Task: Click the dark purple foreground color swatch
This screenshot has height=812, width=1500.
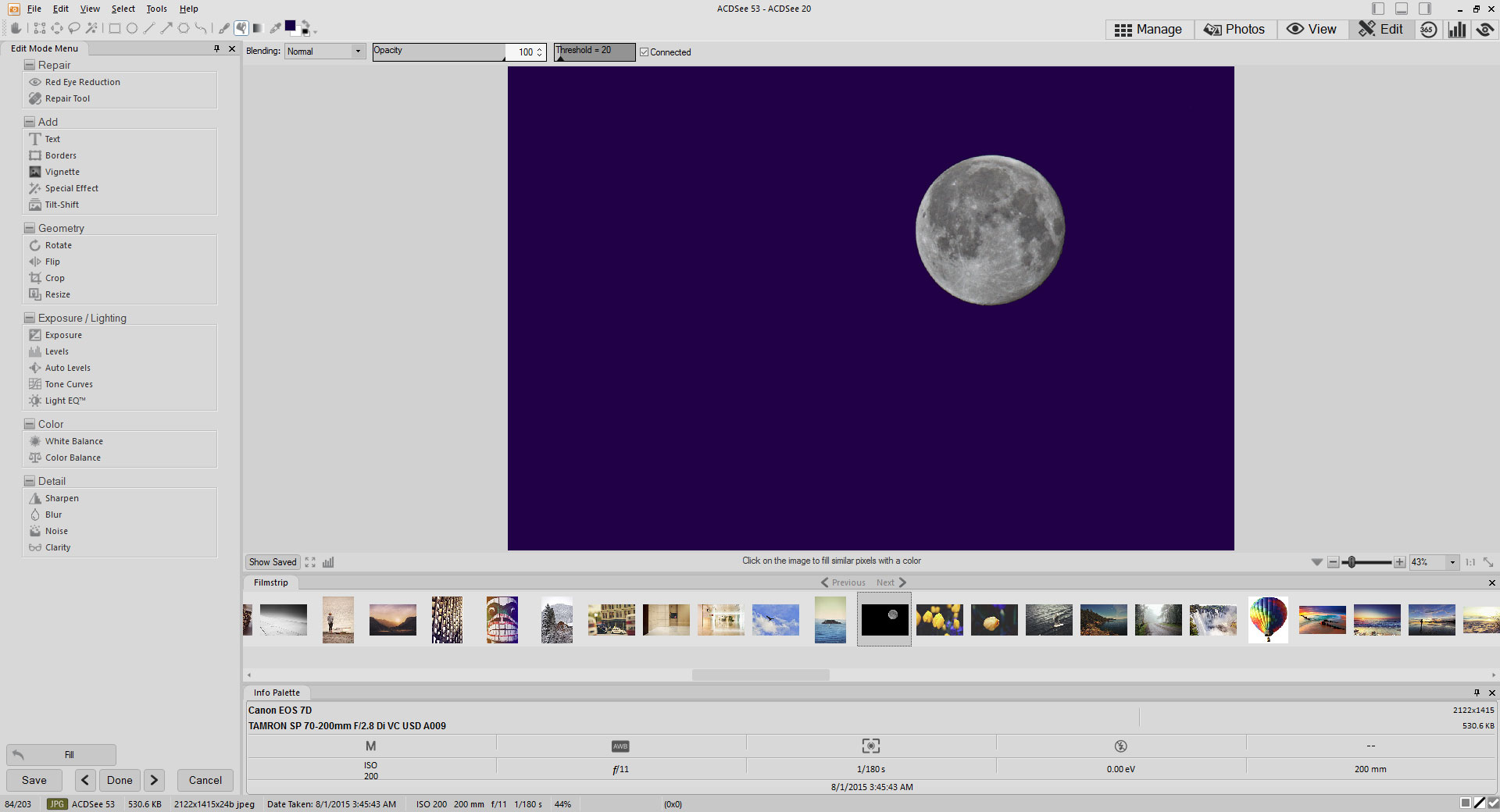Action: [290, 27]
